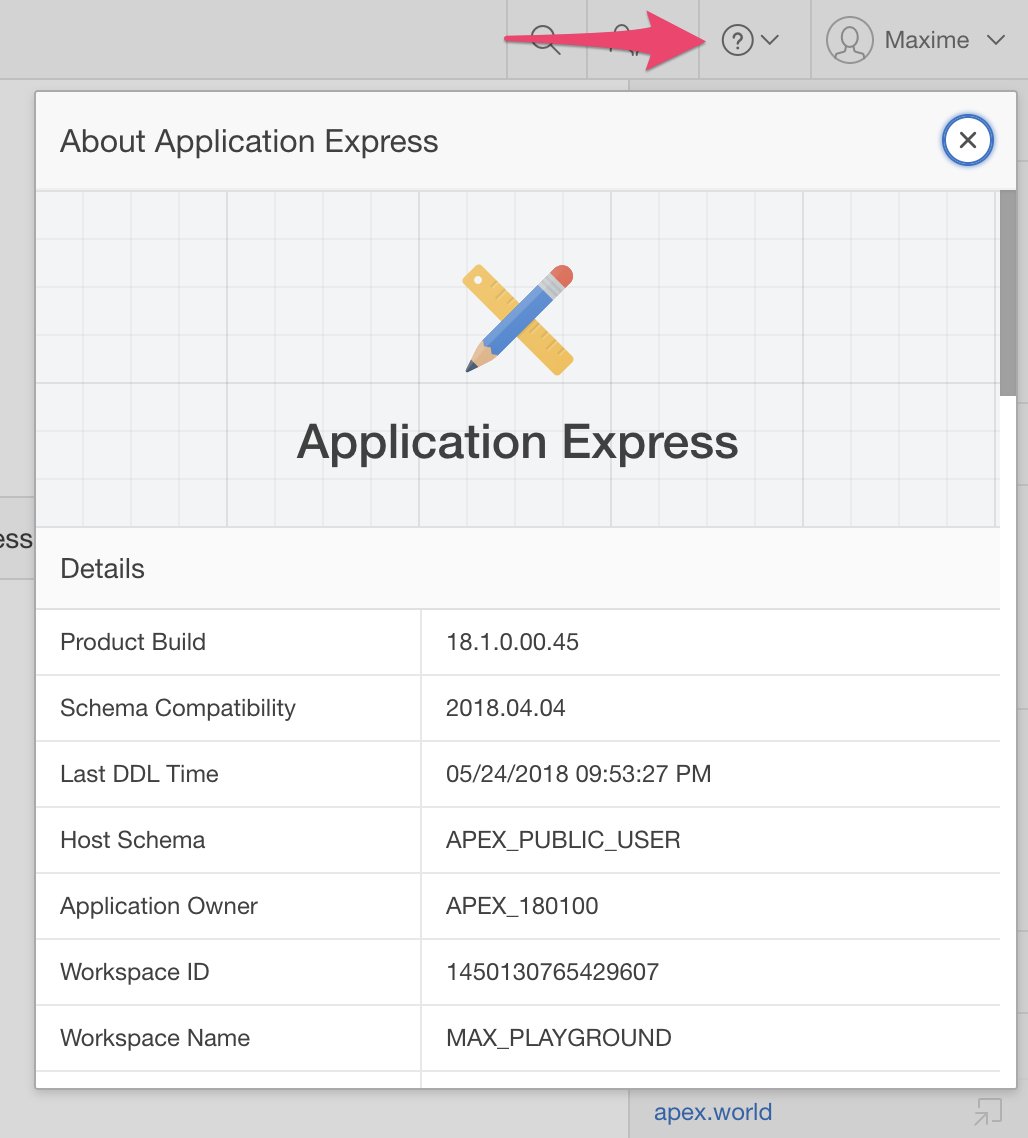This screenshot has width=1028, height=1138.
Task: Click the Application Owner label
Action: point(159,906)
